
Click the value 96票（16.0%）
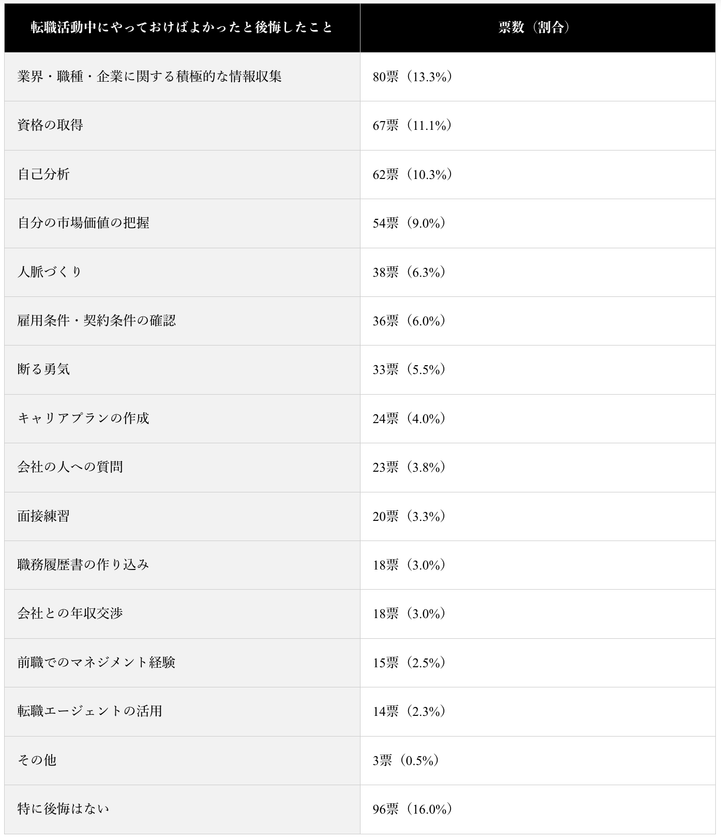coord(412,809)
